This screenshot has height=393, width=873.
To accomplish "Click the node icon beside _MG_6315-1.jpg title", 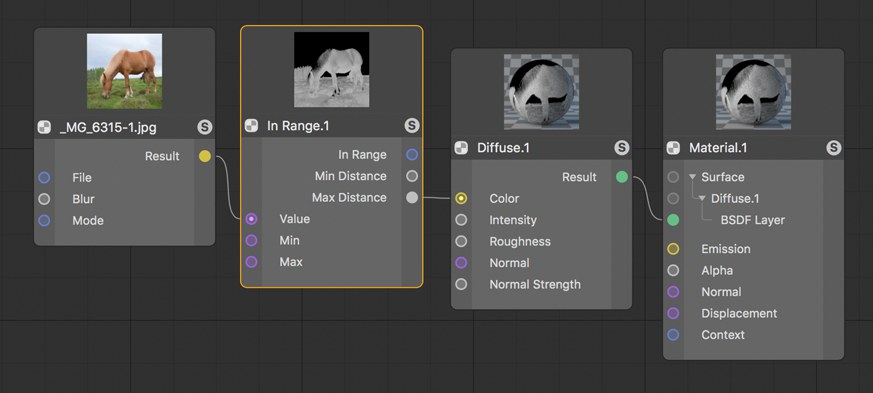I will coord(44,127).
